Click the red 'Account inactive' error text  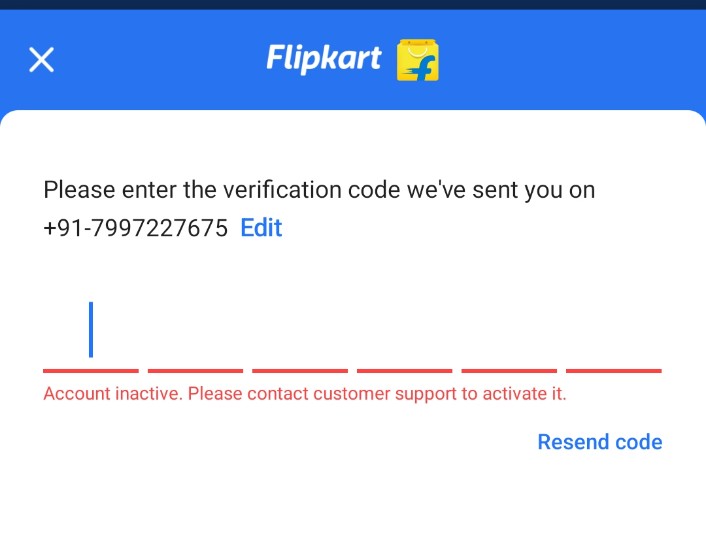coord(112,394)
